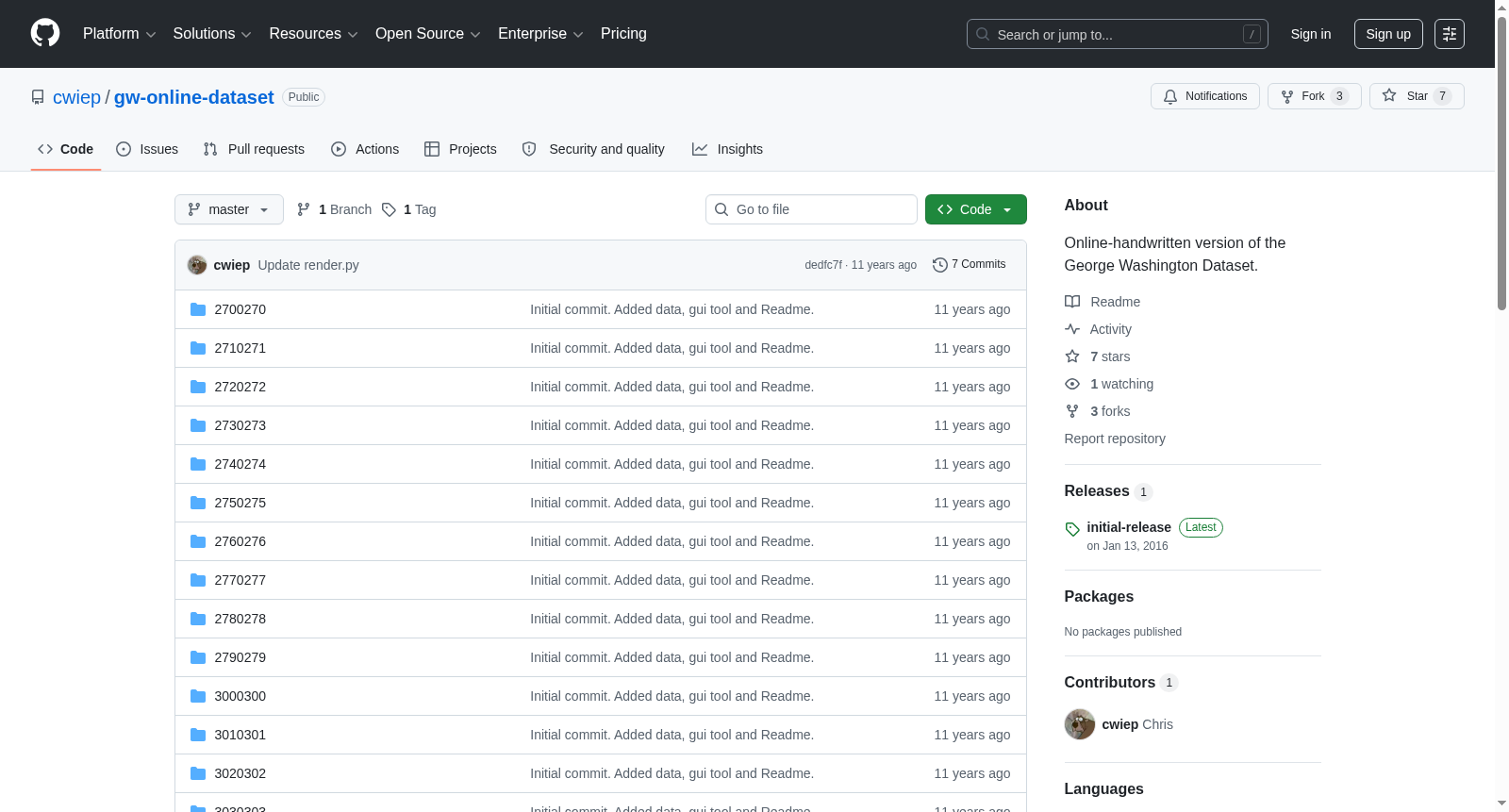Click the eye icon beside 1 watching
Viewport: 1509px width, 812px height.
[x=1072, y=384]
